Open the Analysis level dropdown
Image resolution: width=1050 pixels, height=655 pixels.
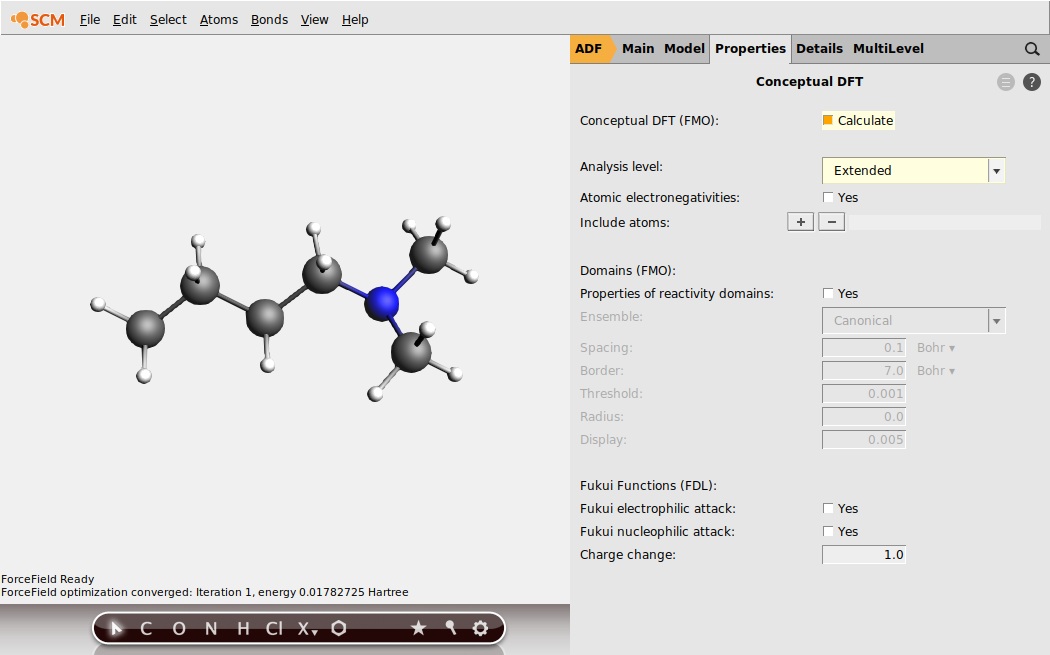[913, 171]
